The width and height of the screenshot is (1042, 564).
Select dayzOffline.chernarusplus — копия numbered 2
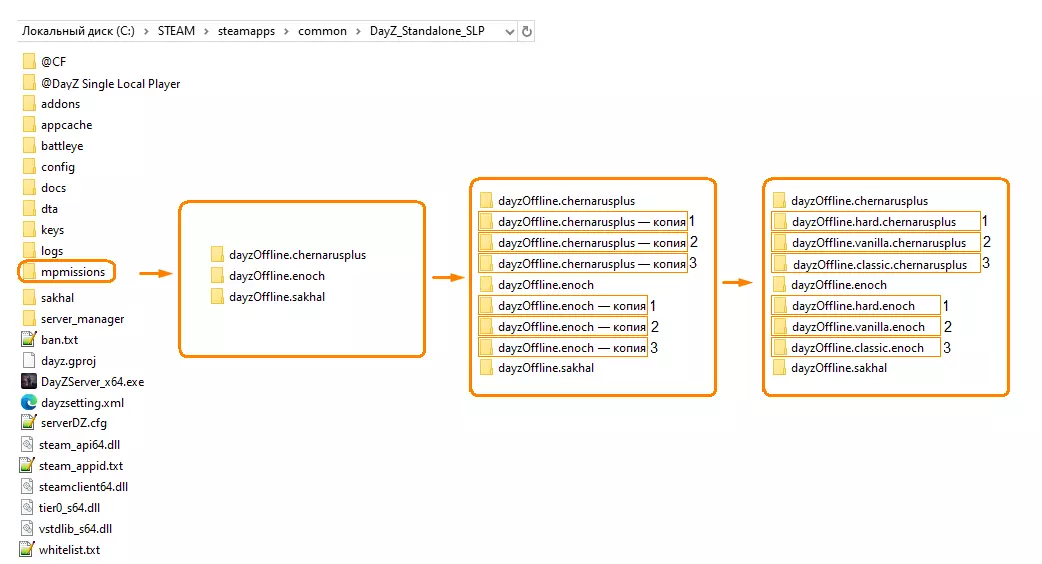coord(583,242)
